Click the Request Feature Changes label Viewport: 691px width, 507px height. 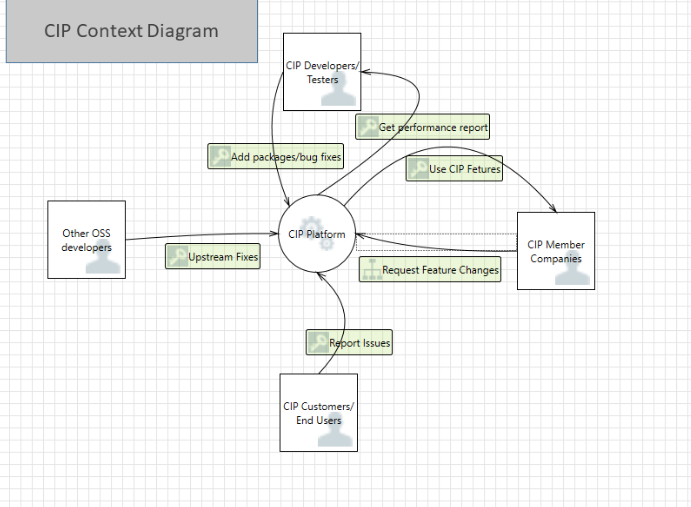[x=430, y=269]
